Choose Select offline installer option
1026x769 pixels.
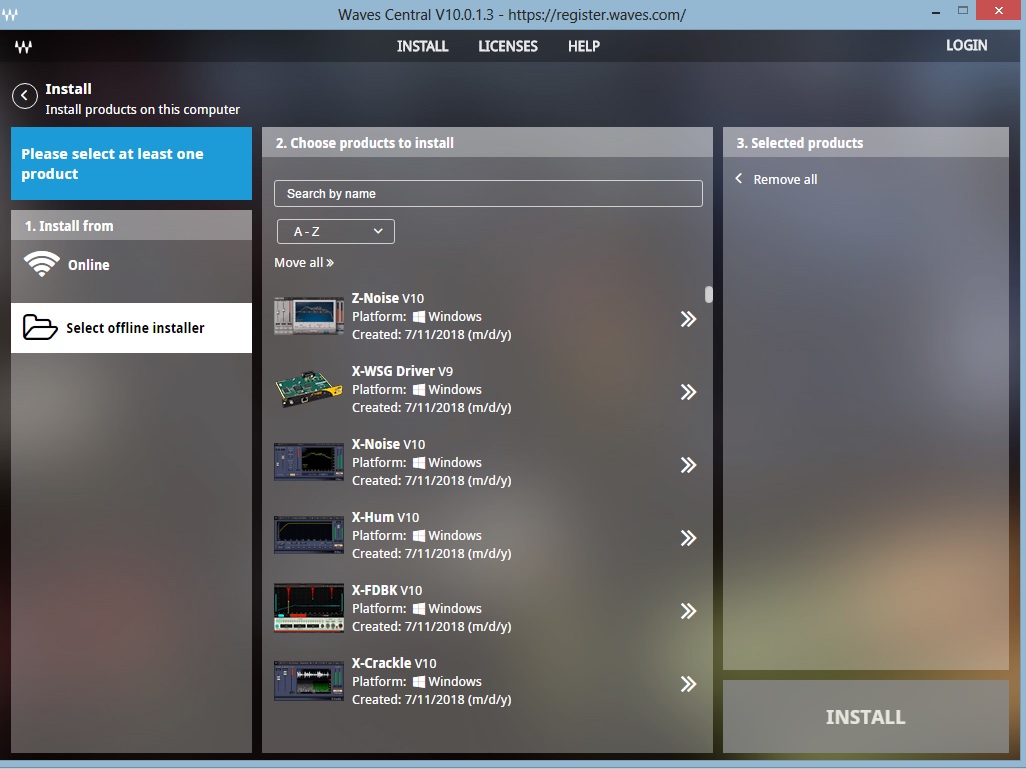coord(132,328)
